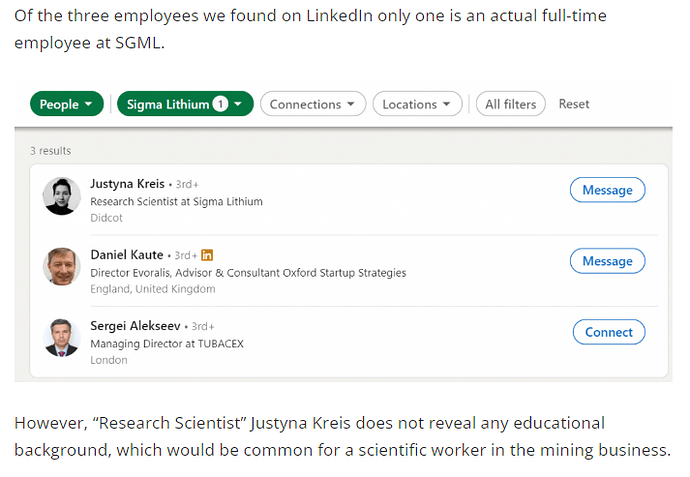This screenshot has width=690, height=477.
Task: Click the Sigma Lithium filter count badge
Action: (220, 104)
